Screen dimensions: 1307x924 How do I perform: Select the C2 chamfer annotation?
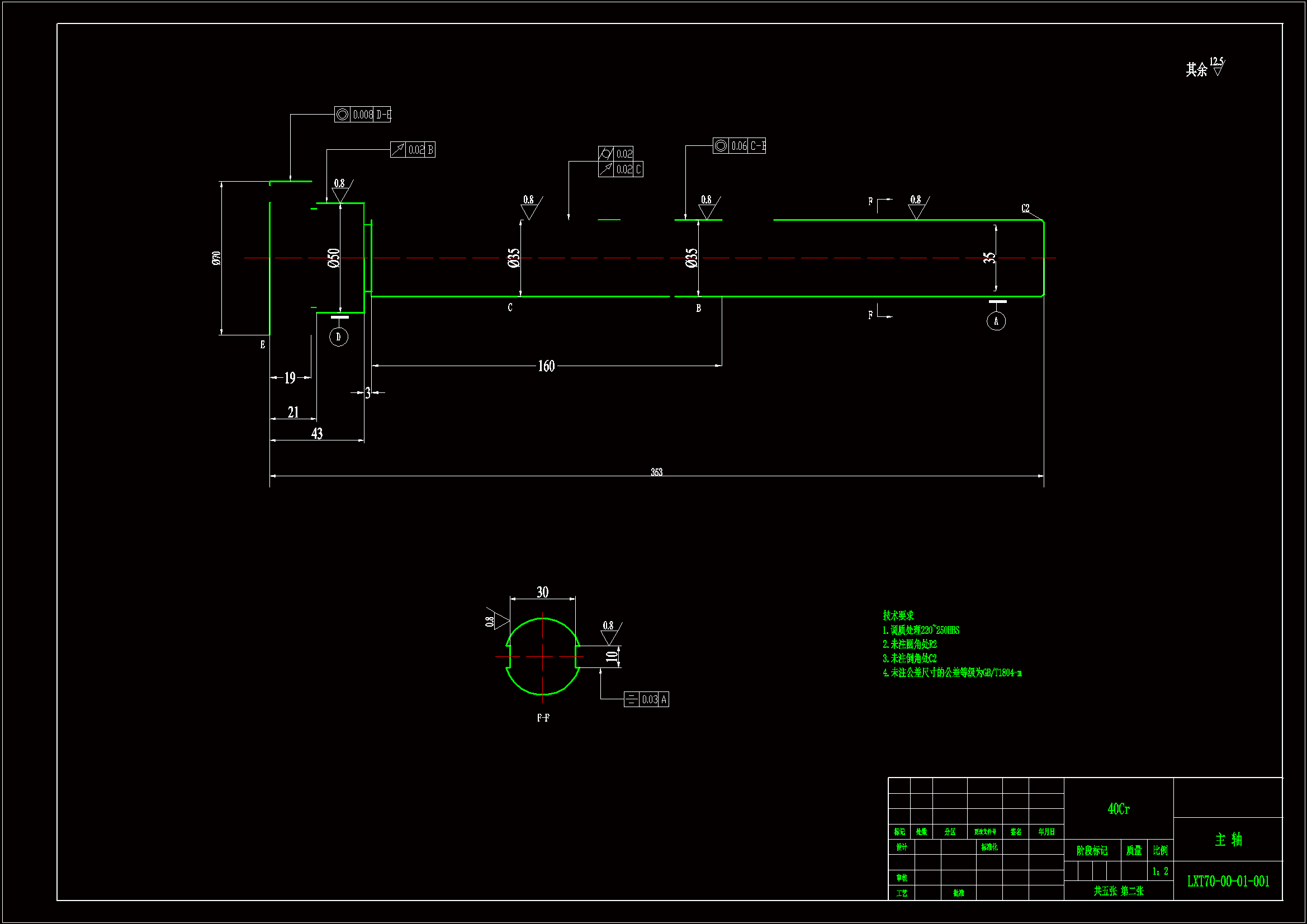point(1025,209)
